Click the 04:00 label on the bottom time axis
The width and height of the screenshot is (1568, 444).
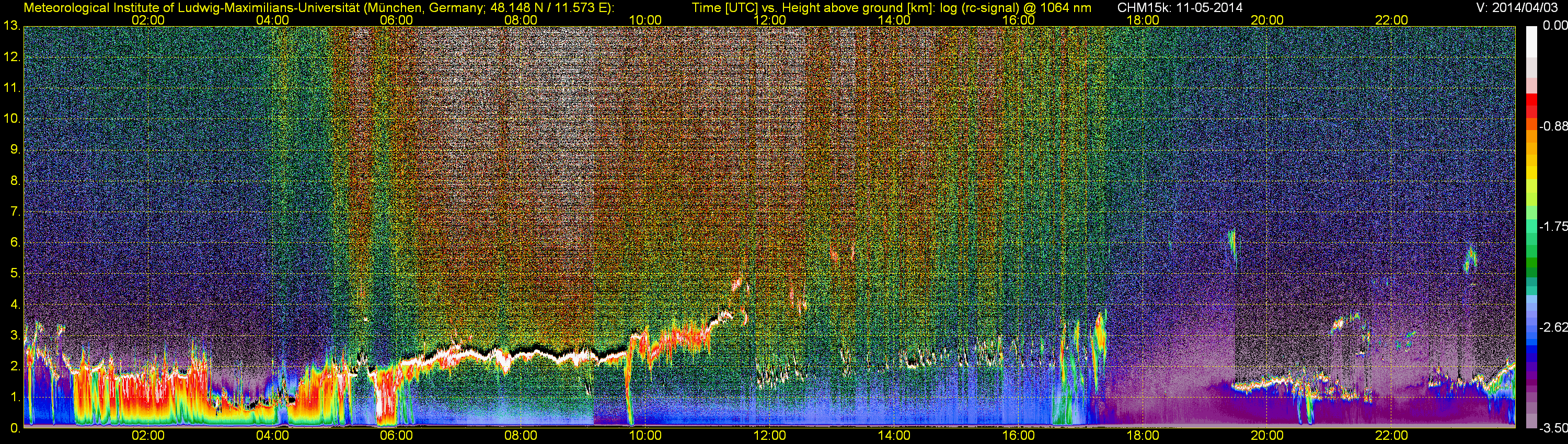[272, 436]
